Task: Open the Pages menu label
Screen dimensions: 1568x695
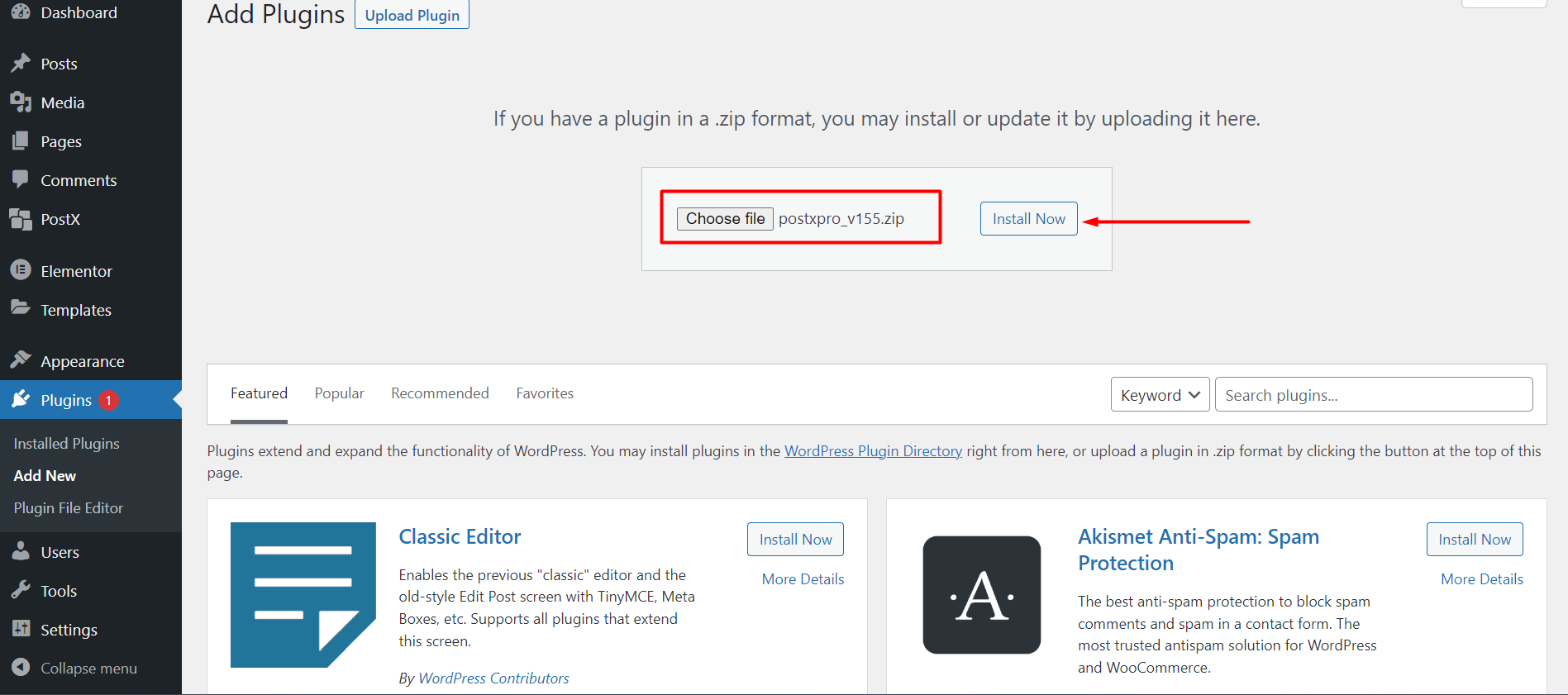Action: (61, 141)
